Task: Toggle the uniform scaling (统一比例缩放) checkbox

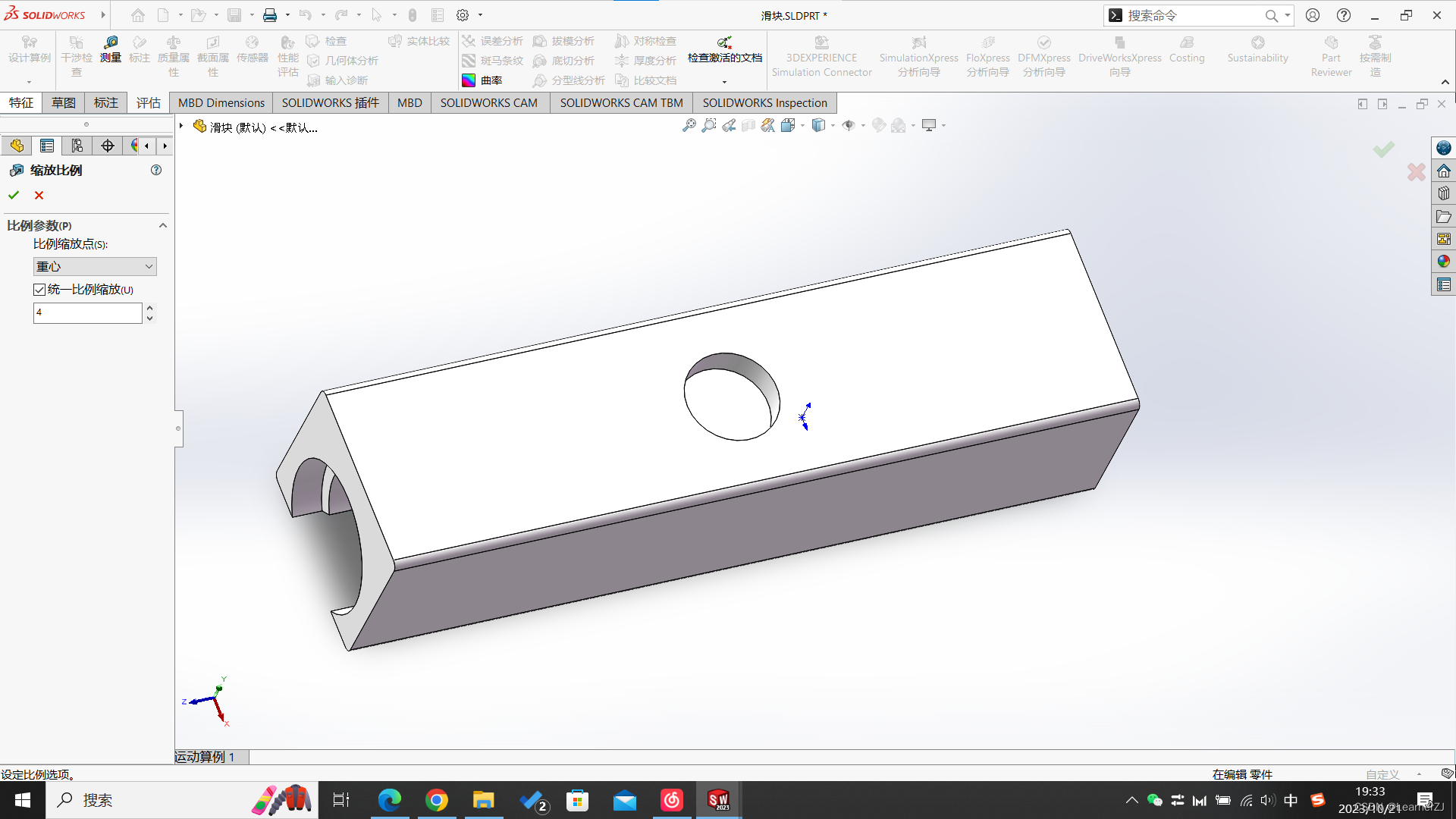Action: (x=39, y=290)
